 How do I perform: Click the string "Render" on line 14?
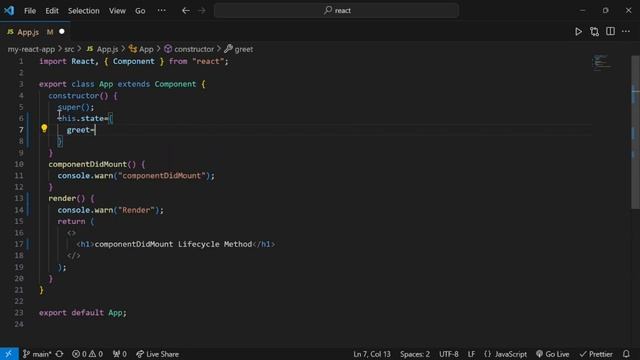click(x=136, y=210)
